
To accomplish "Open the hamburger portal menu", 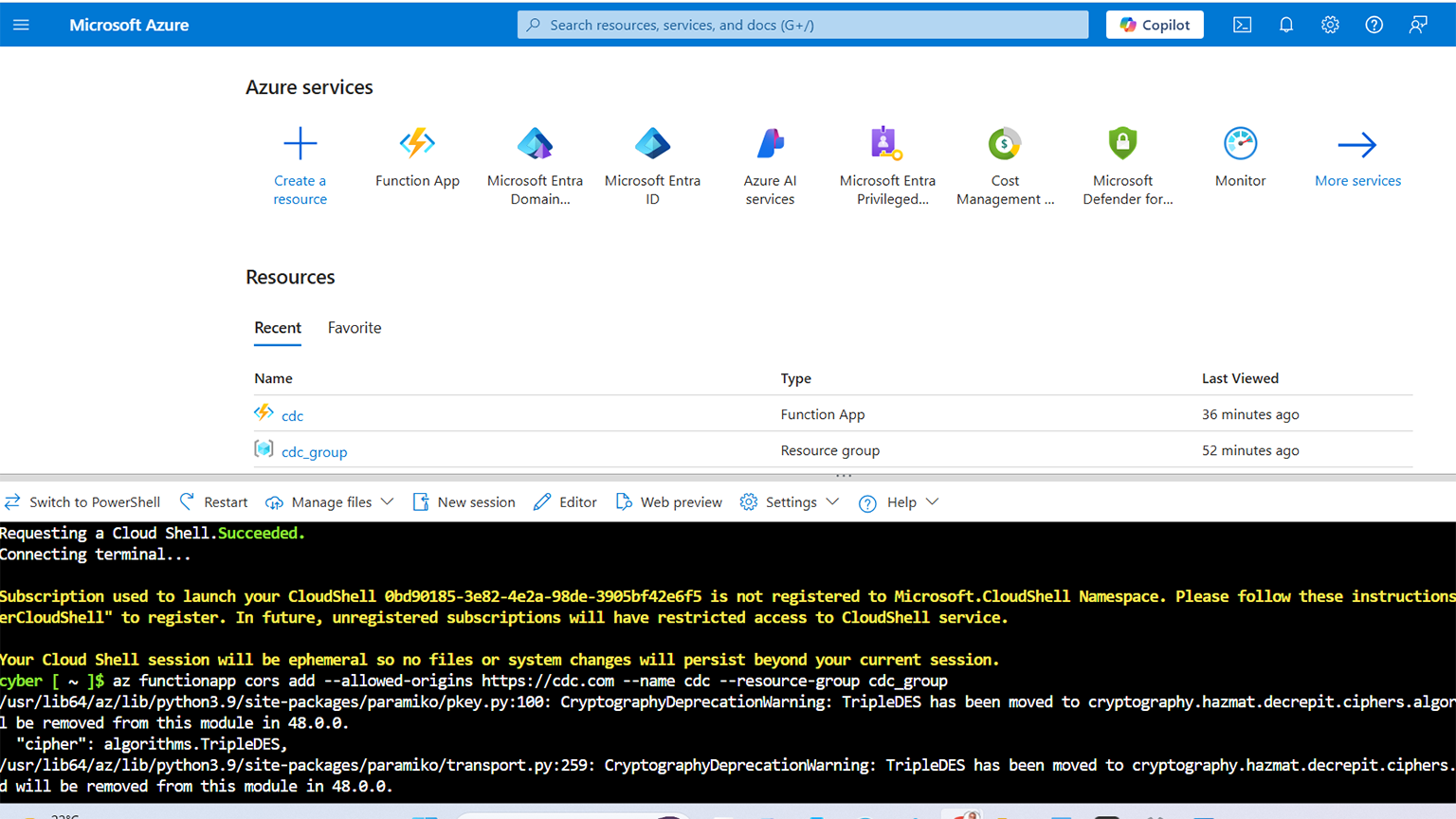I will (21, 25).
